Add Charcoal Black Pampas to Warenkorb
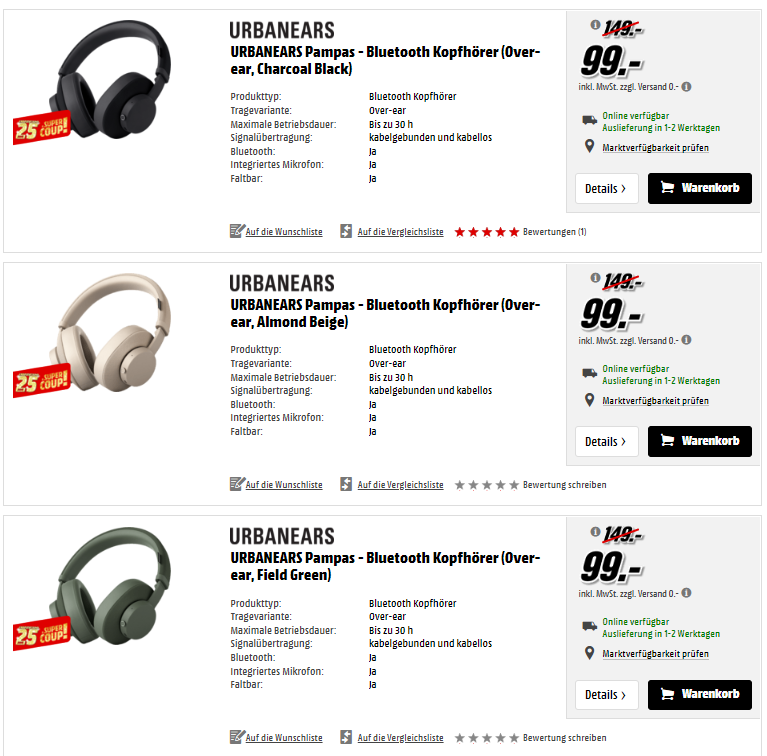 point(699,188)
